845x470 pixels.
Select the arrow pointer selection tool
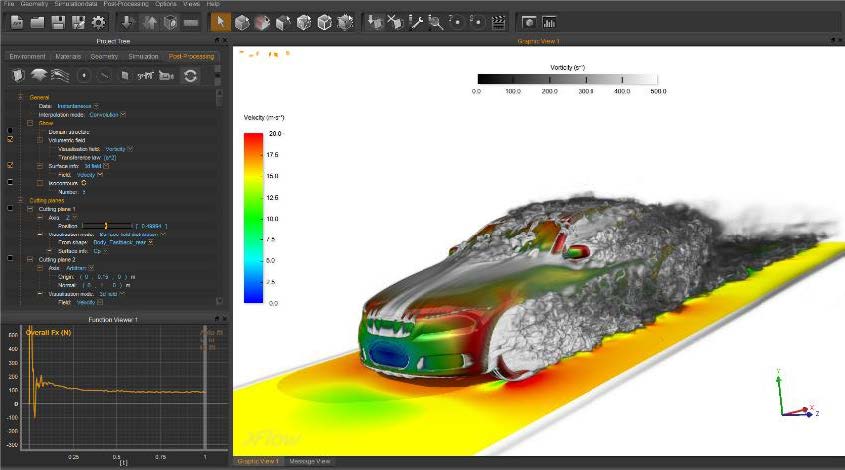pos(222,22)
